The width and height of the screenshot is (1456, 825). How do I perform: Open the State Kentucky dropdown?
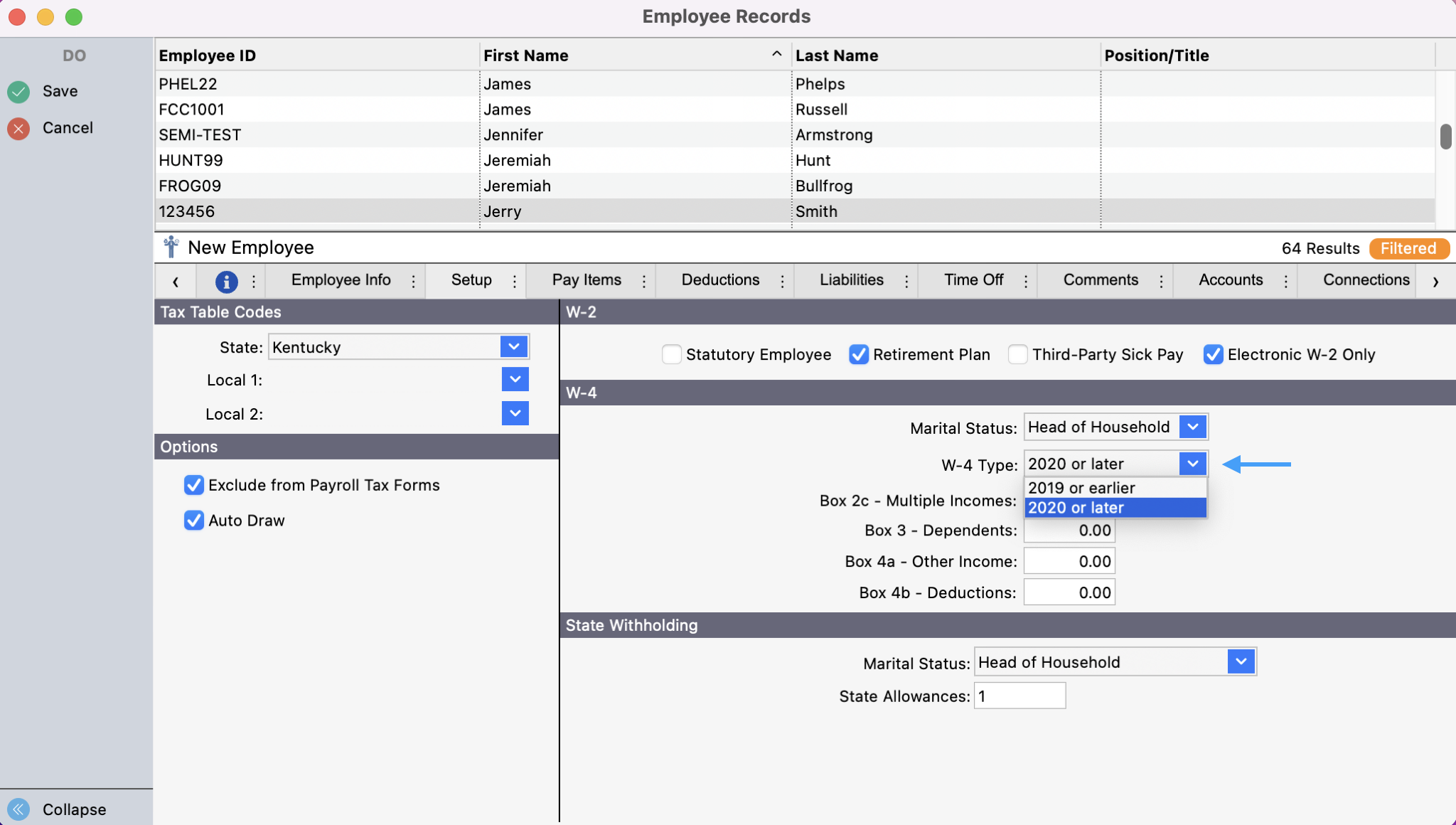tap(514, 347)
